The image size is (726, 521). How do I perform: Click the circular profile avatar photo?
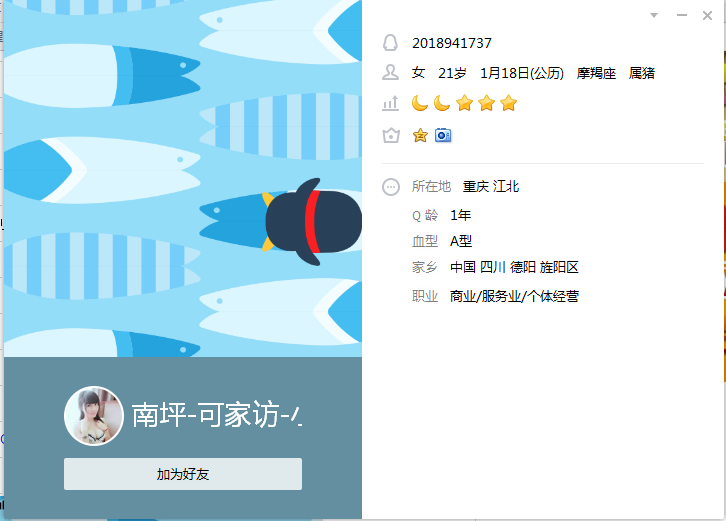[94, 416]
